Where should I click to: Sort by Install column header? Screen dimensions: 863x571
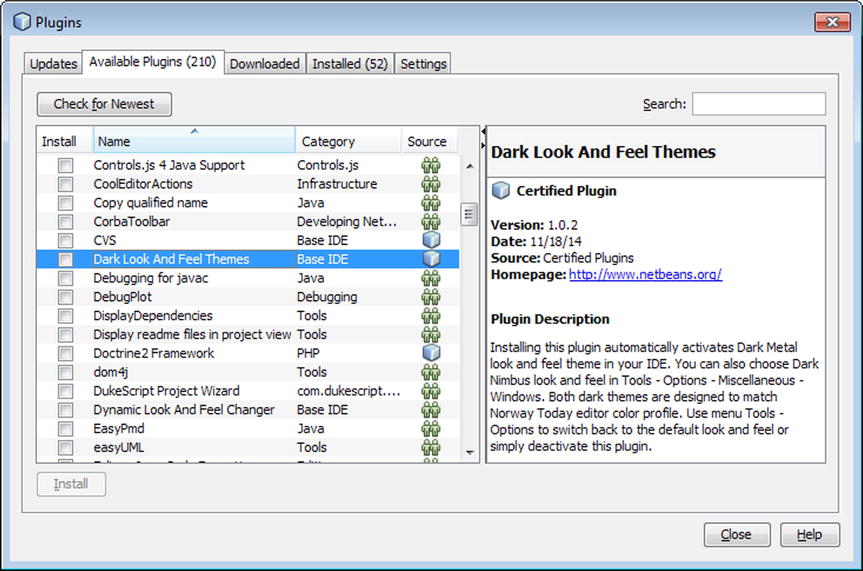pyautogui.click(x=65, y=141)
